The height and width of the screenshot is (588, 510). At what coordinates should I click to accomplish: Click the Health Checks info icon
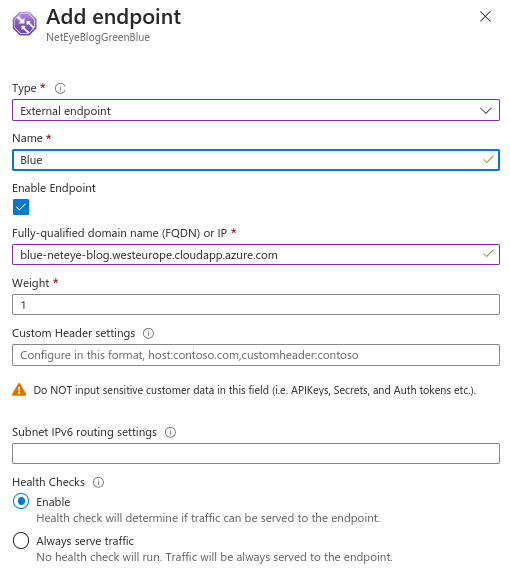point(98,482)
